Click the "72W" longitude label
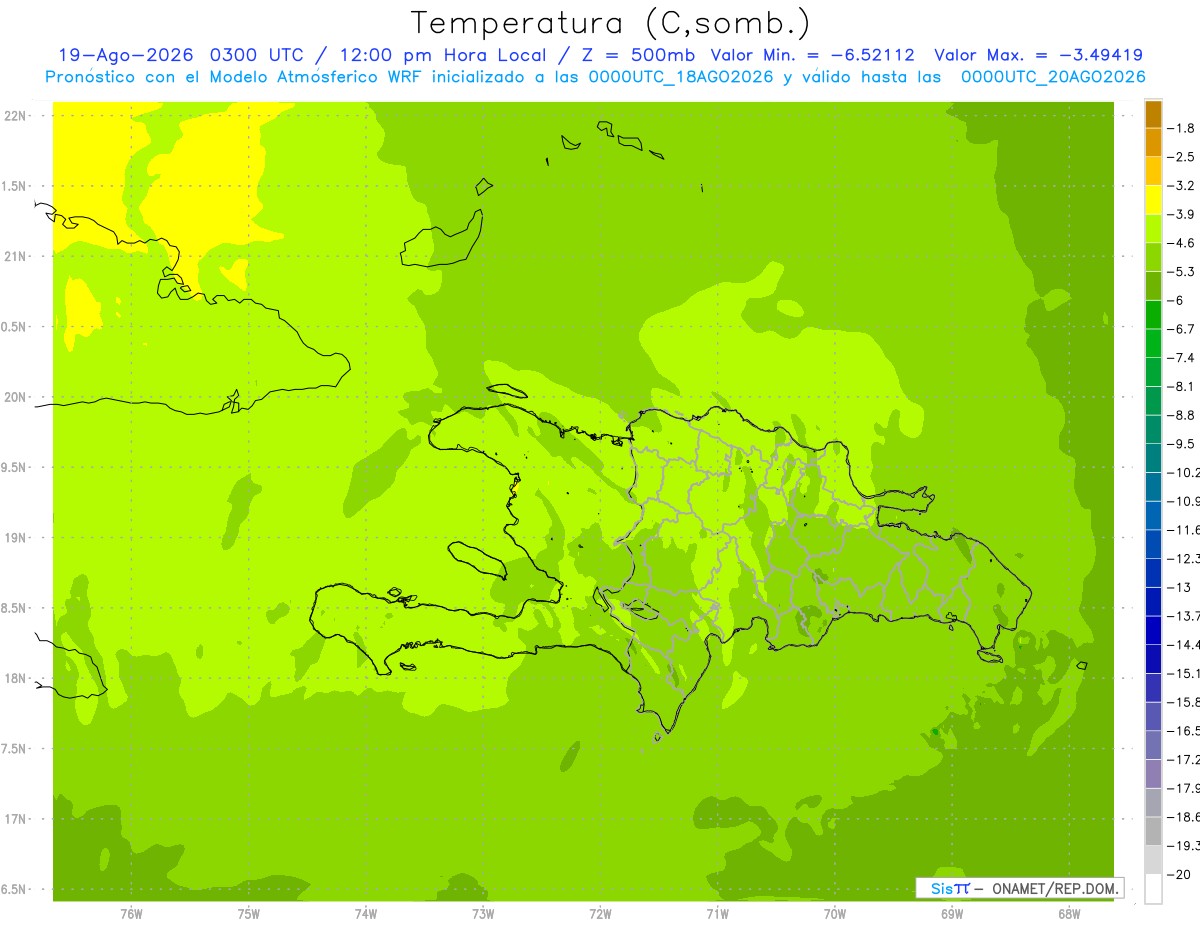 click(600, 914)
